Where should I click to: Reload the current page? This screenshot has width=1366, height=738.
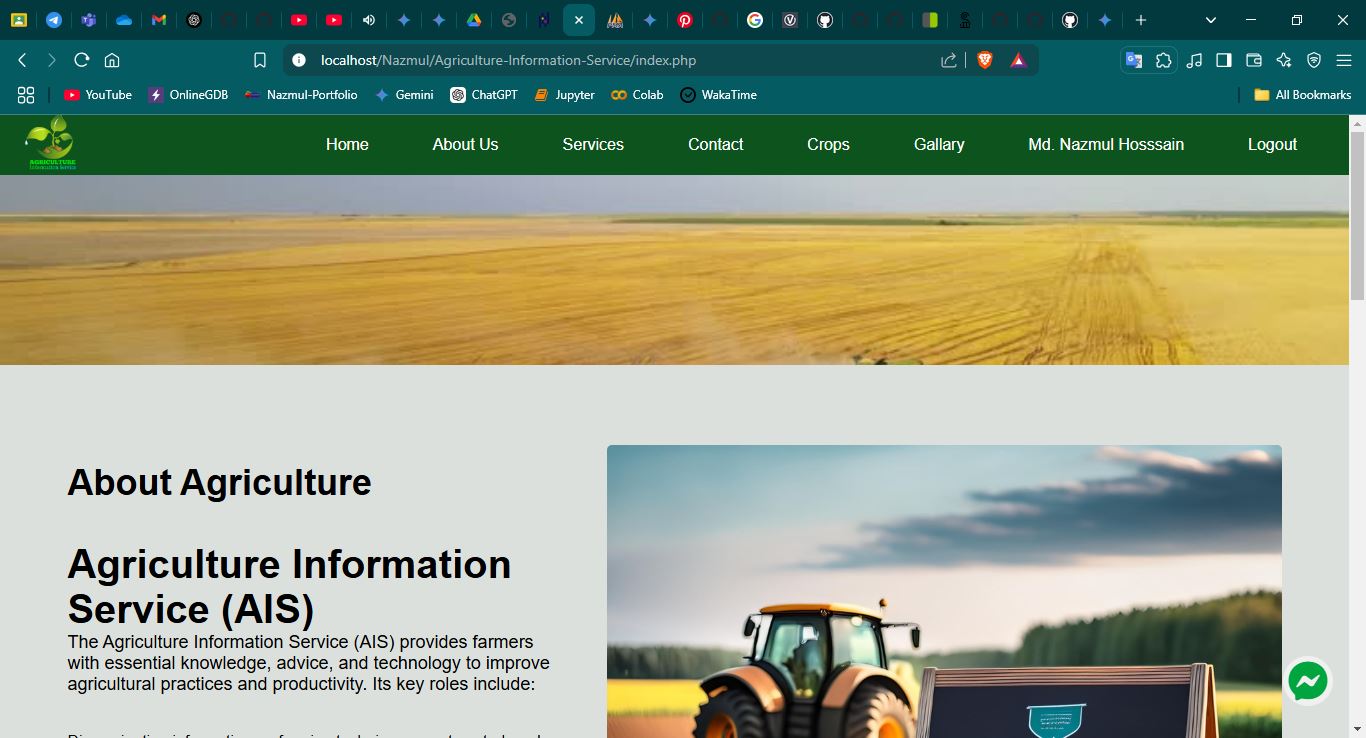82,60
